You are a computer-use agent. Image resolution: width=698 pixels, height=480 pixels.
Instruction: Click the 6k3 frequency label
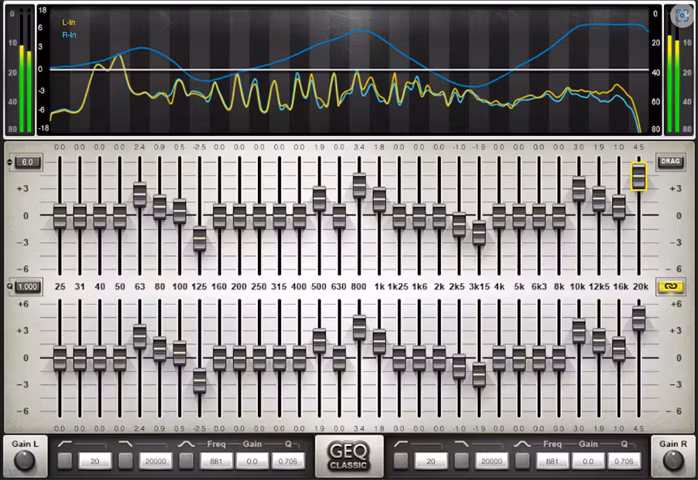click(539, 287)
